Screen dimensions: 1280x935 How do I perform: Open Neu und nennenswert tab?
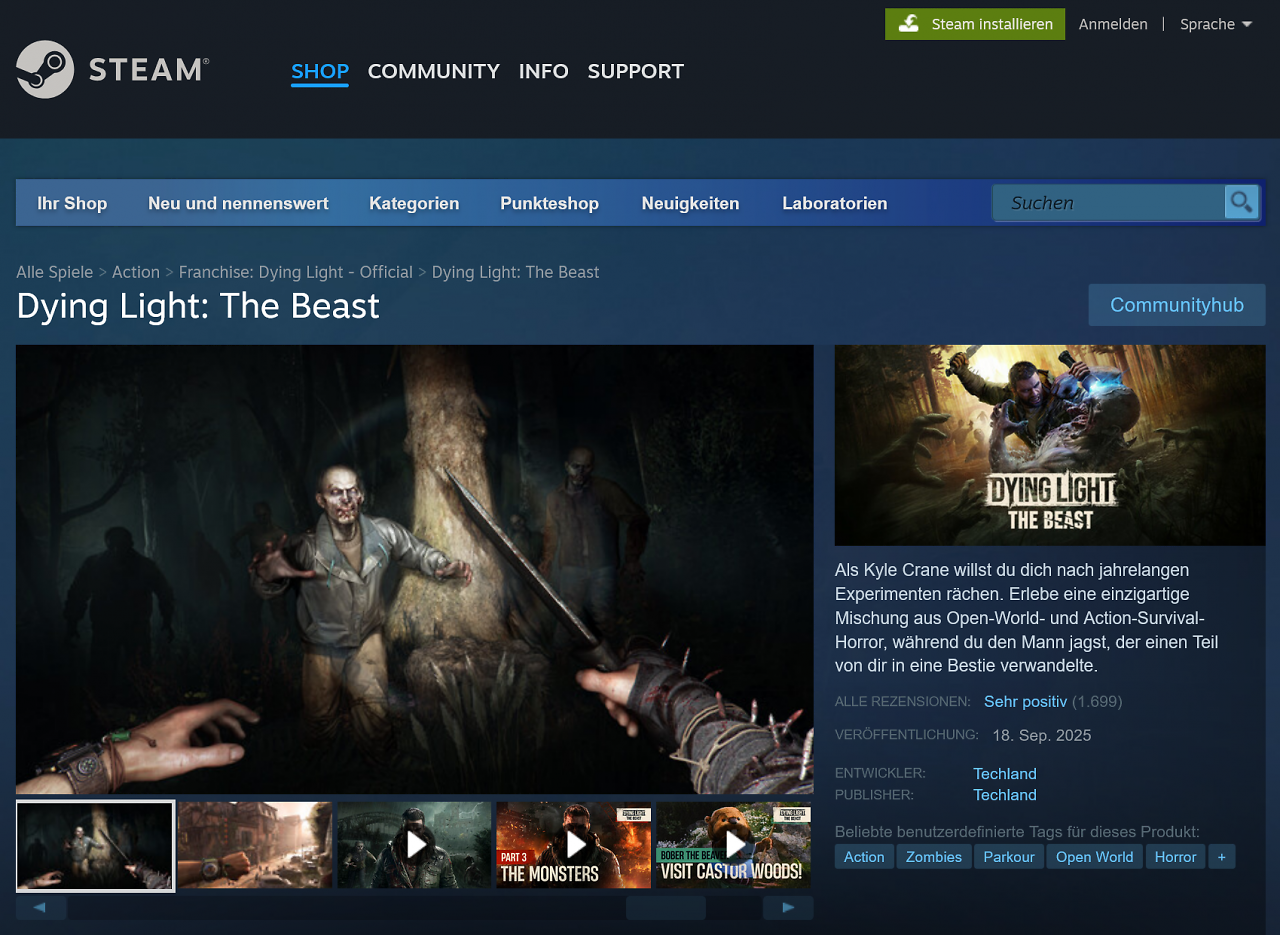pos(238,203)
